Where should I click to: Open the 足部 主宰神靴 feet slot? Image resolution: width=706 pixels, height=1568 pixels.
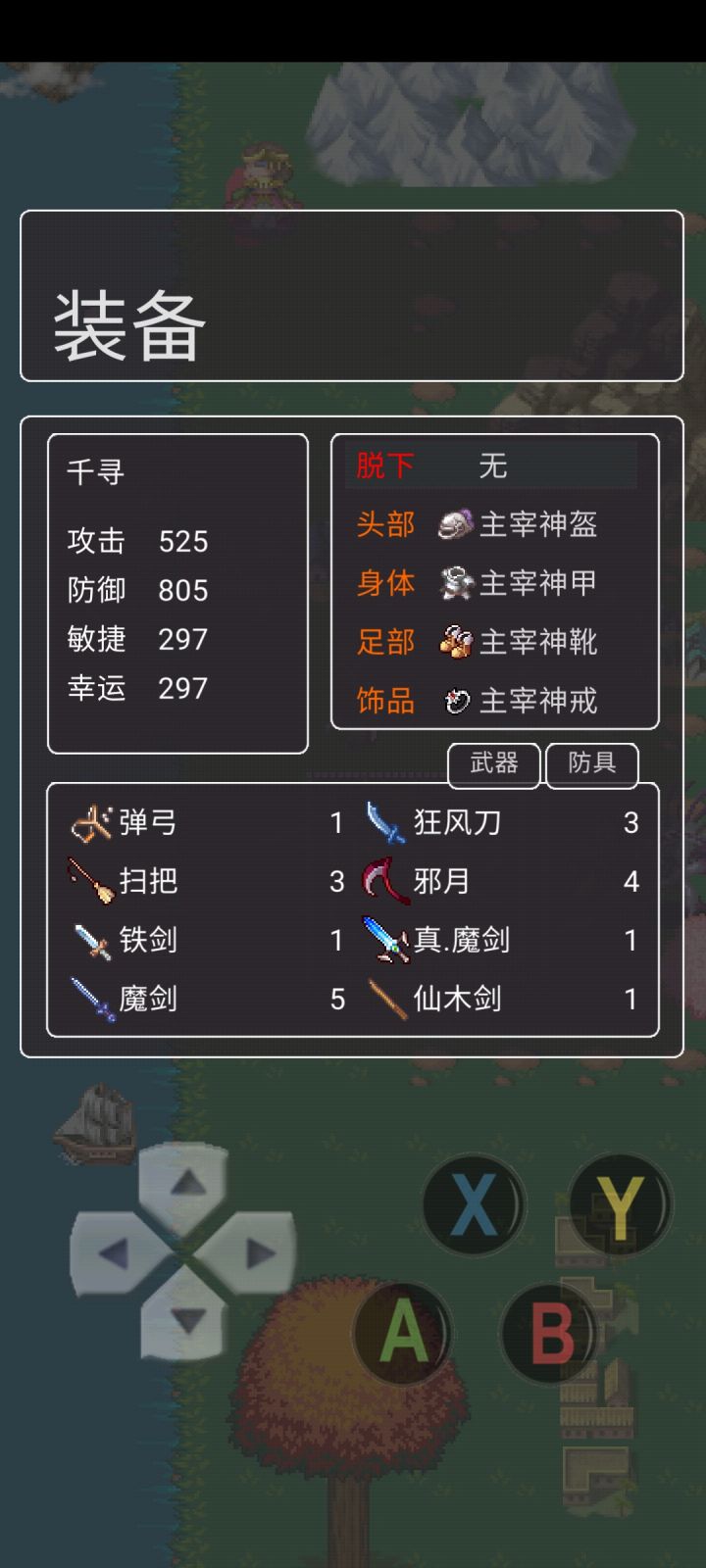[x=495, y=642]
